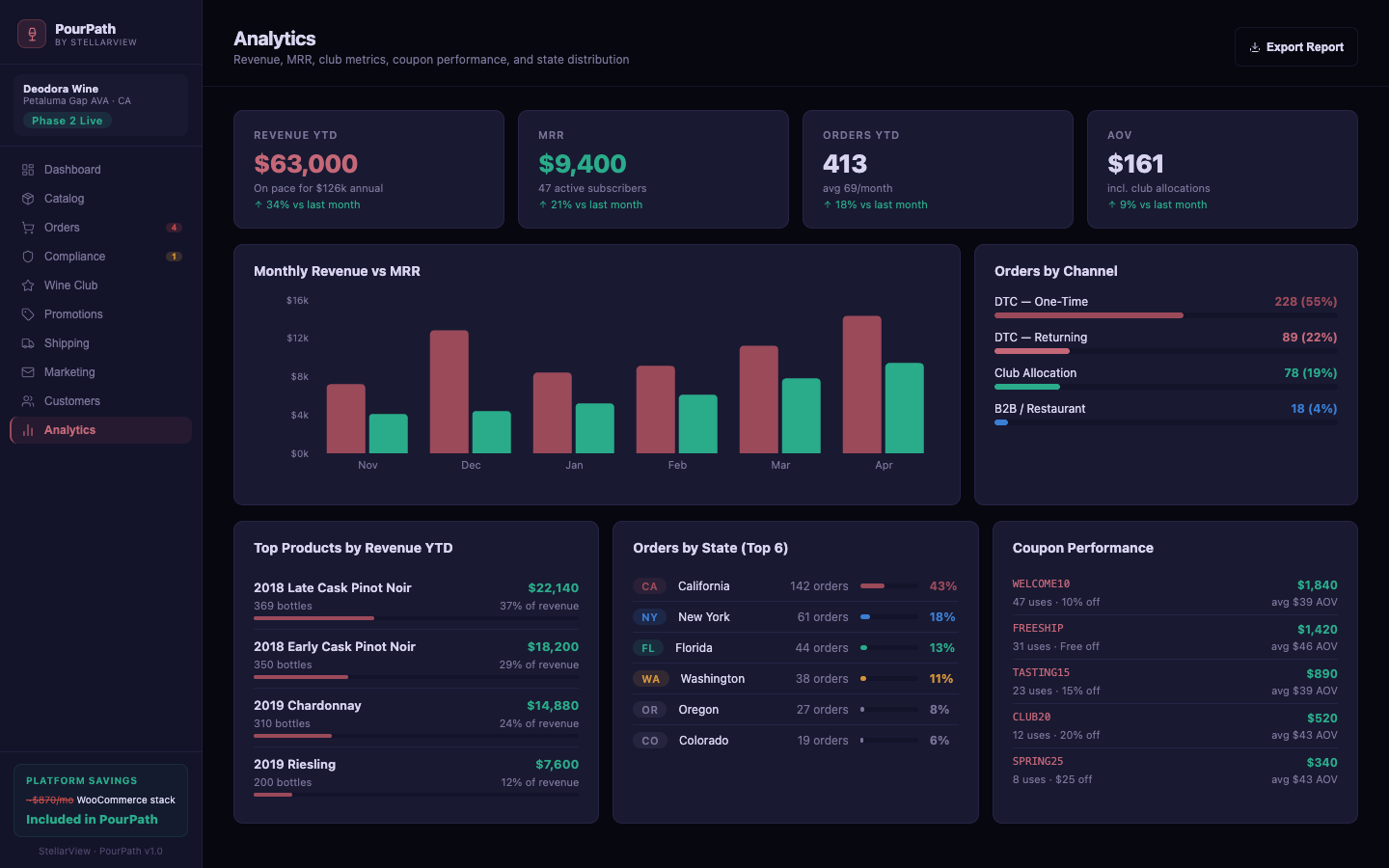
Task: Click the April revenue bar in the chart
Action: click(x=861, y=386)
